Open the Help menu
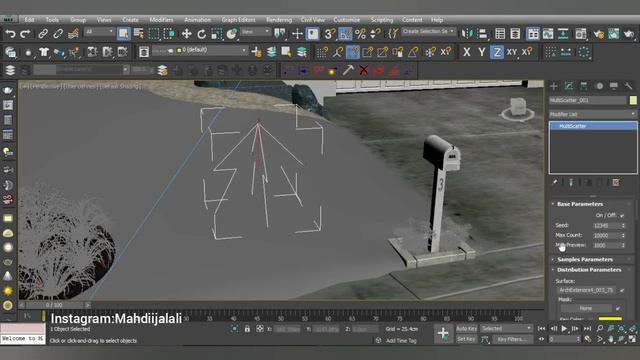The width and height of the screenshot is (640, 360). pyautogui.click(x=437, y=20)
